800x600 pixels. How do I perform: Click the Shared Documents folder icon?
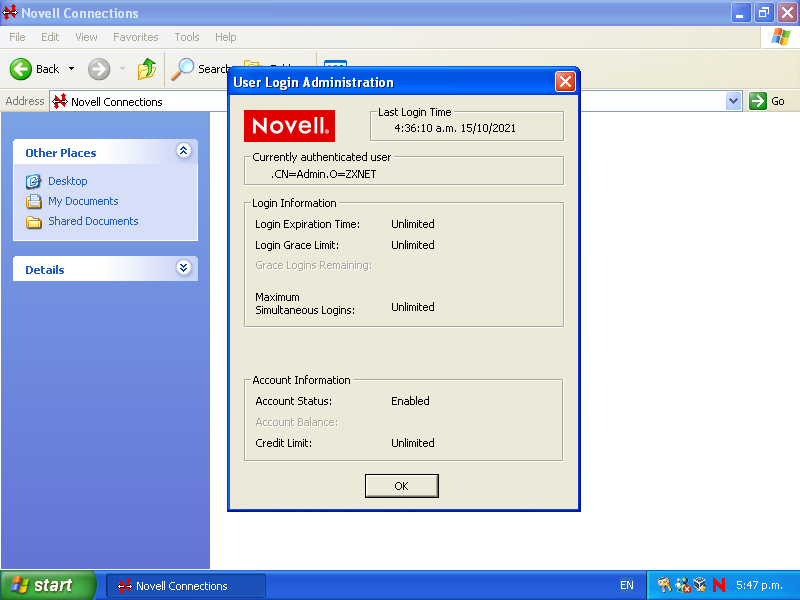(x=34, y=222)
